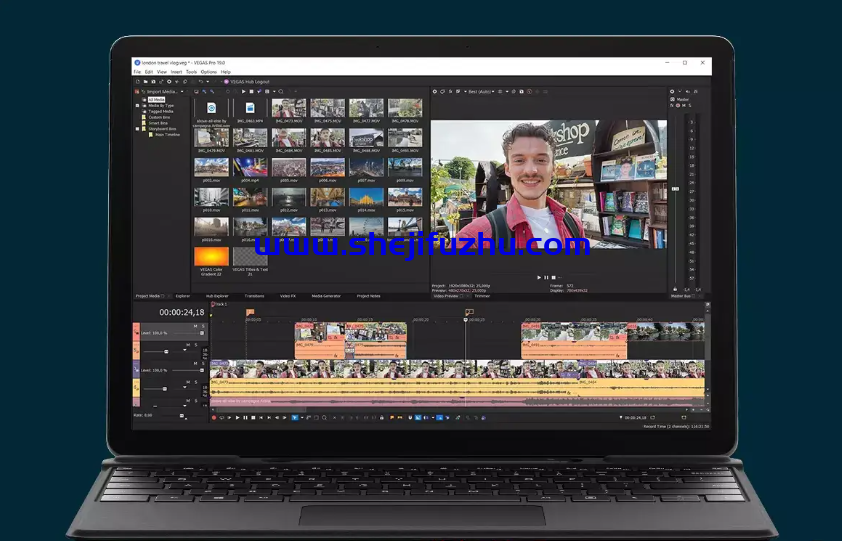Viewport: 842px width, 541px height.
Task: Solo the first video track with S
Action: (204, 326)
